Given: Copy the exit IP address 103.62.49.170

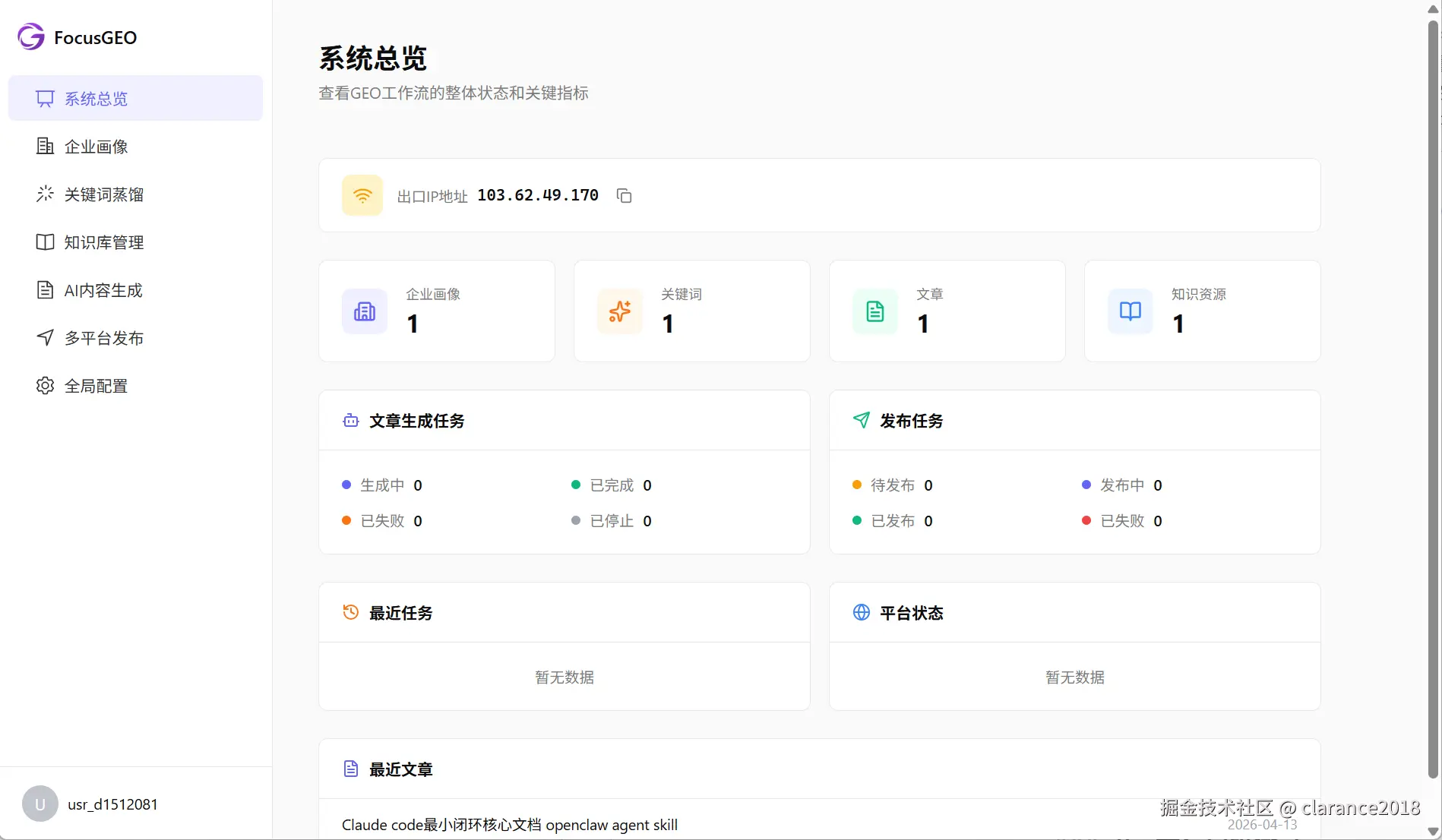Looking at the screenshot, I should tap(624, 195).
